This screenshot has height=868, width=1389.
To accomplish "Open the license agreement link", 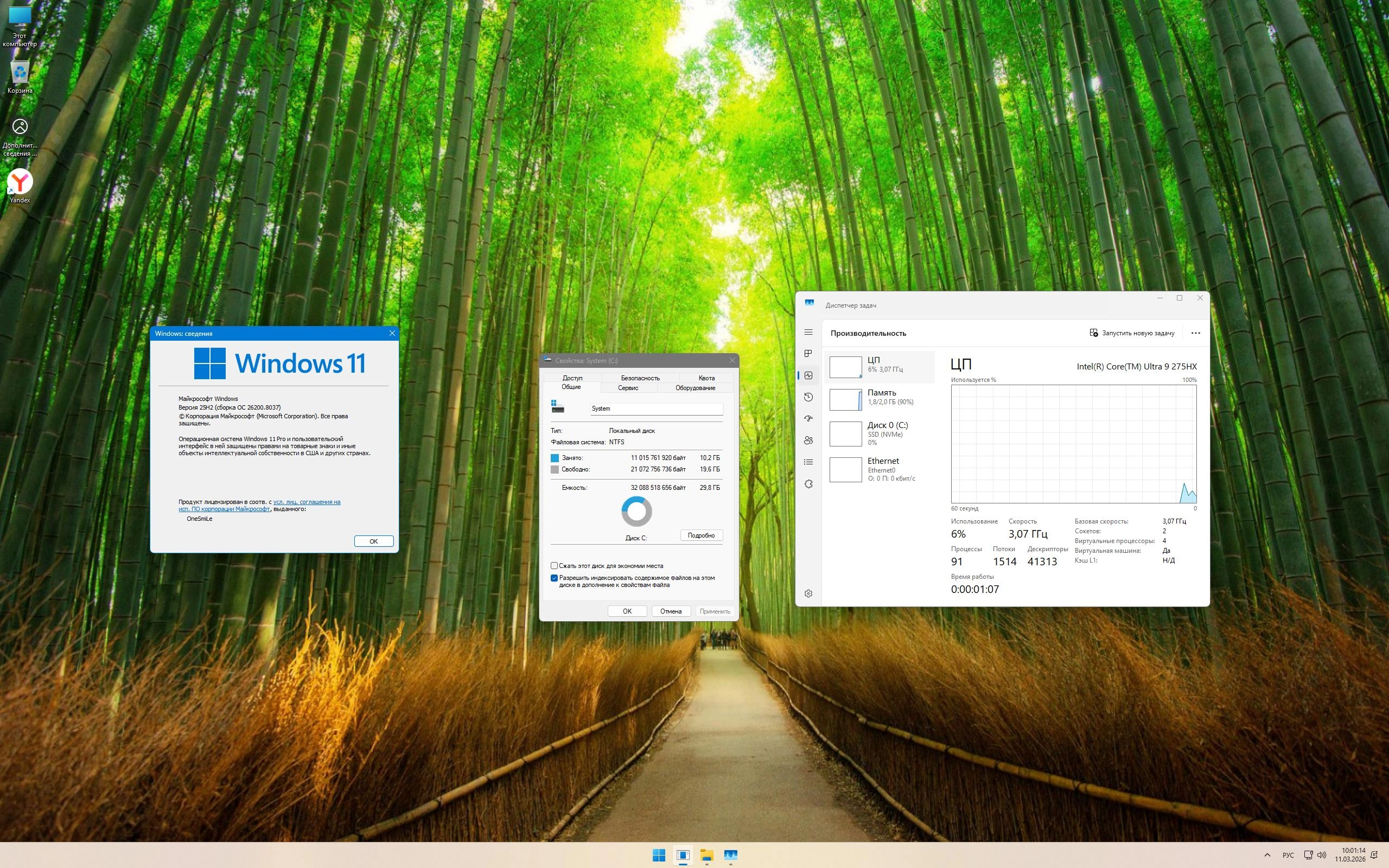I will 307,502.
